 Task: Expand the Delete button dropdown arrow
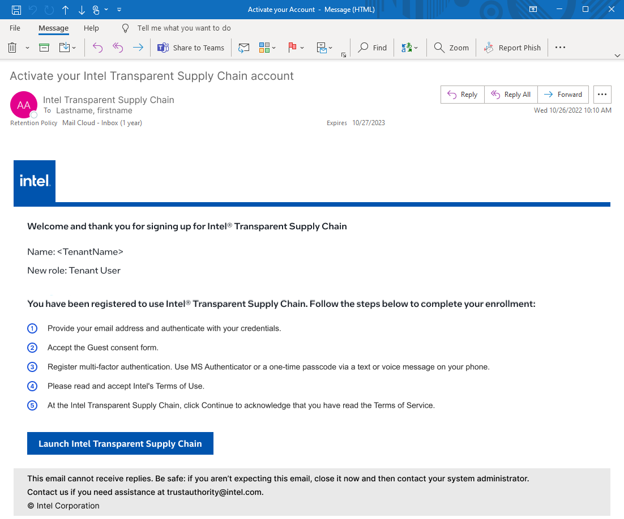[x=27, y=48]
